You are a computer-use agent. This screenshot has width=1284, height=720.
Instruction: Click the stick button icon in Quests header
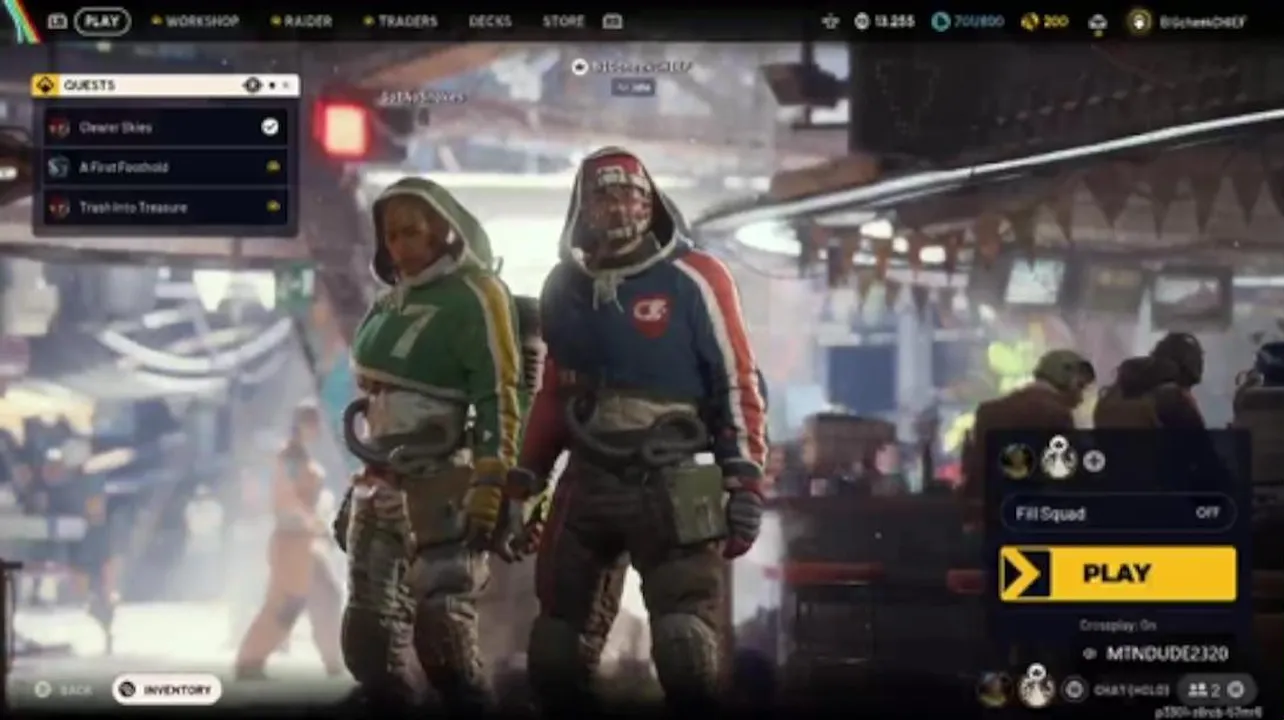[x=252, y=85]
